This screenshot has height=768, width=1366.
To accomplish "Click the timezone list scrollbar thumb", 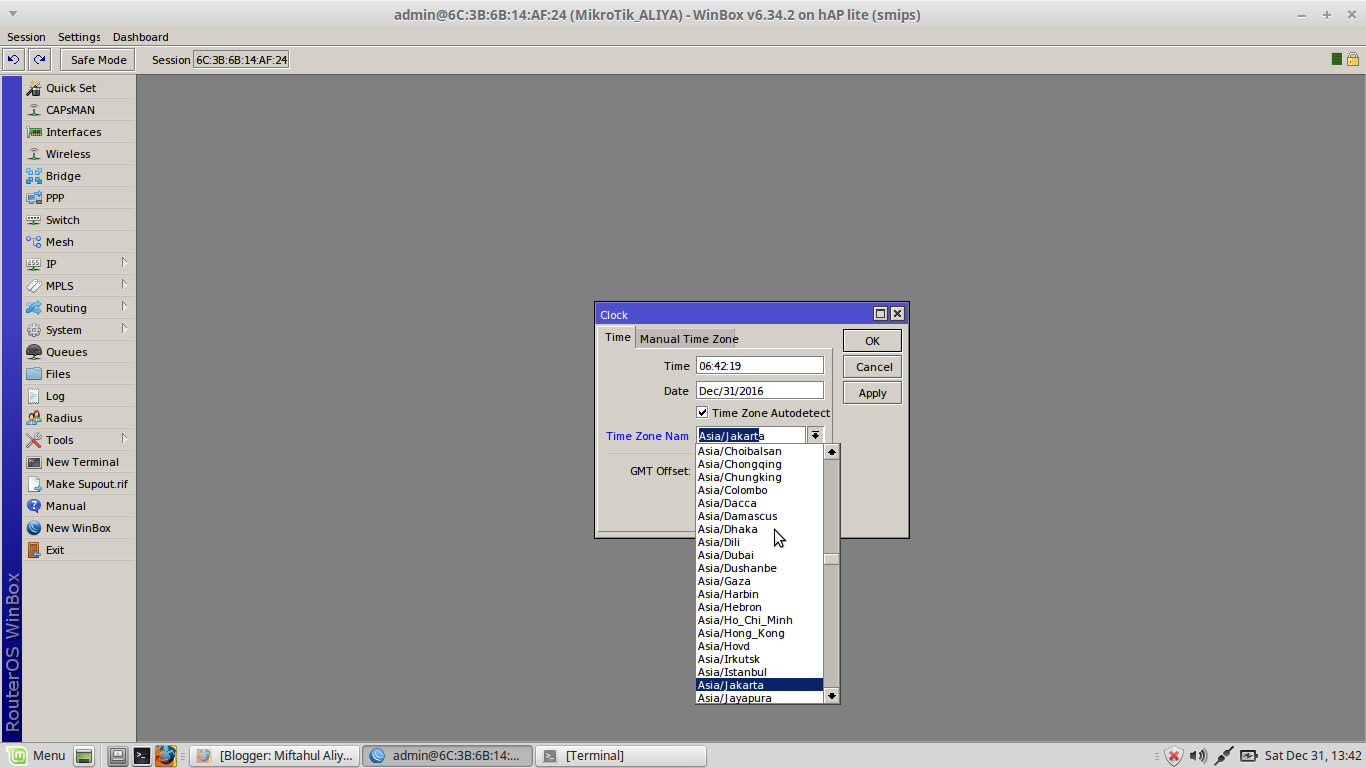I will [x=832, y=559].
